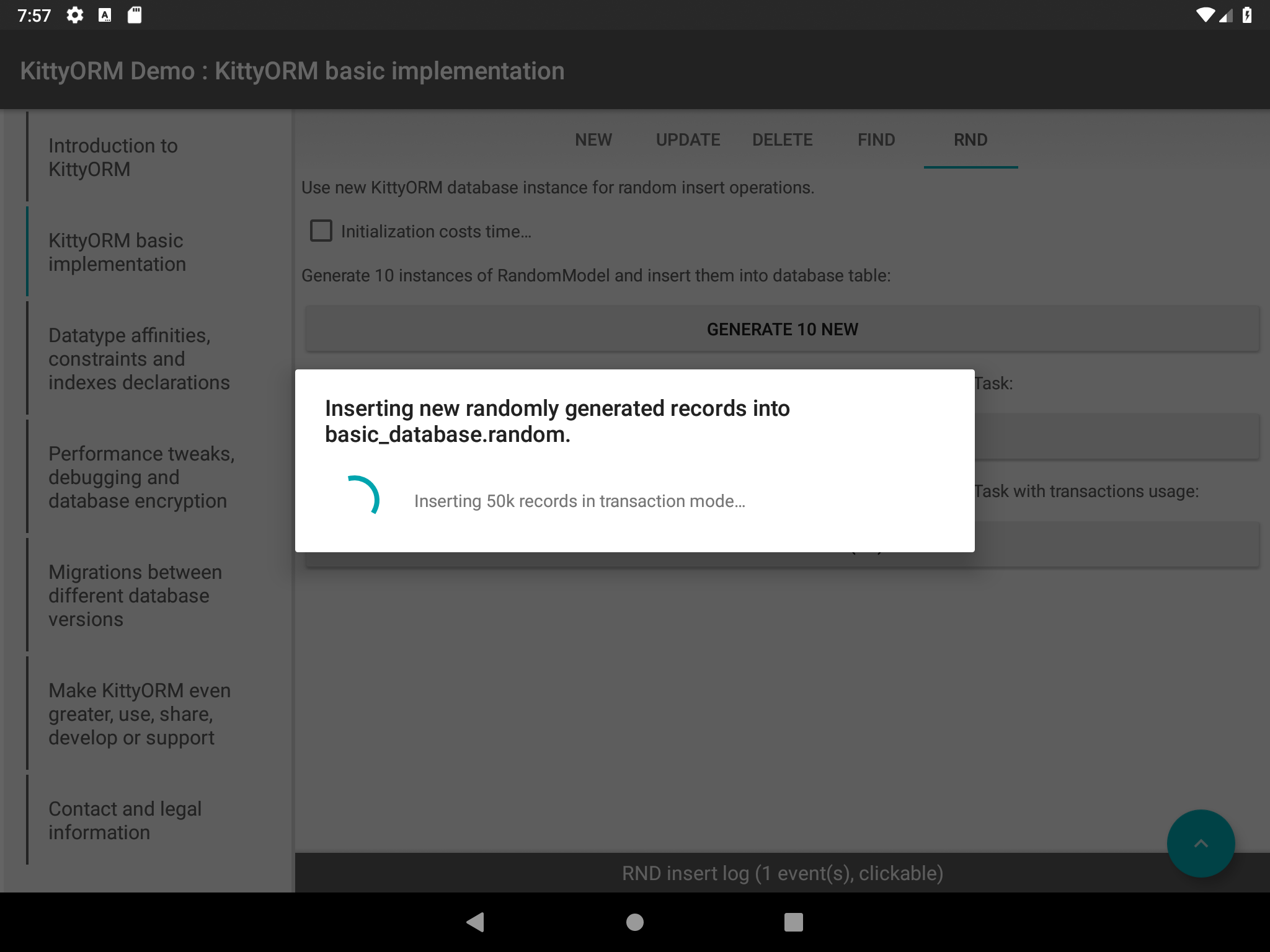Go to the FIND tab
This screenshot has height=952, width=1270.
point(876,140)
